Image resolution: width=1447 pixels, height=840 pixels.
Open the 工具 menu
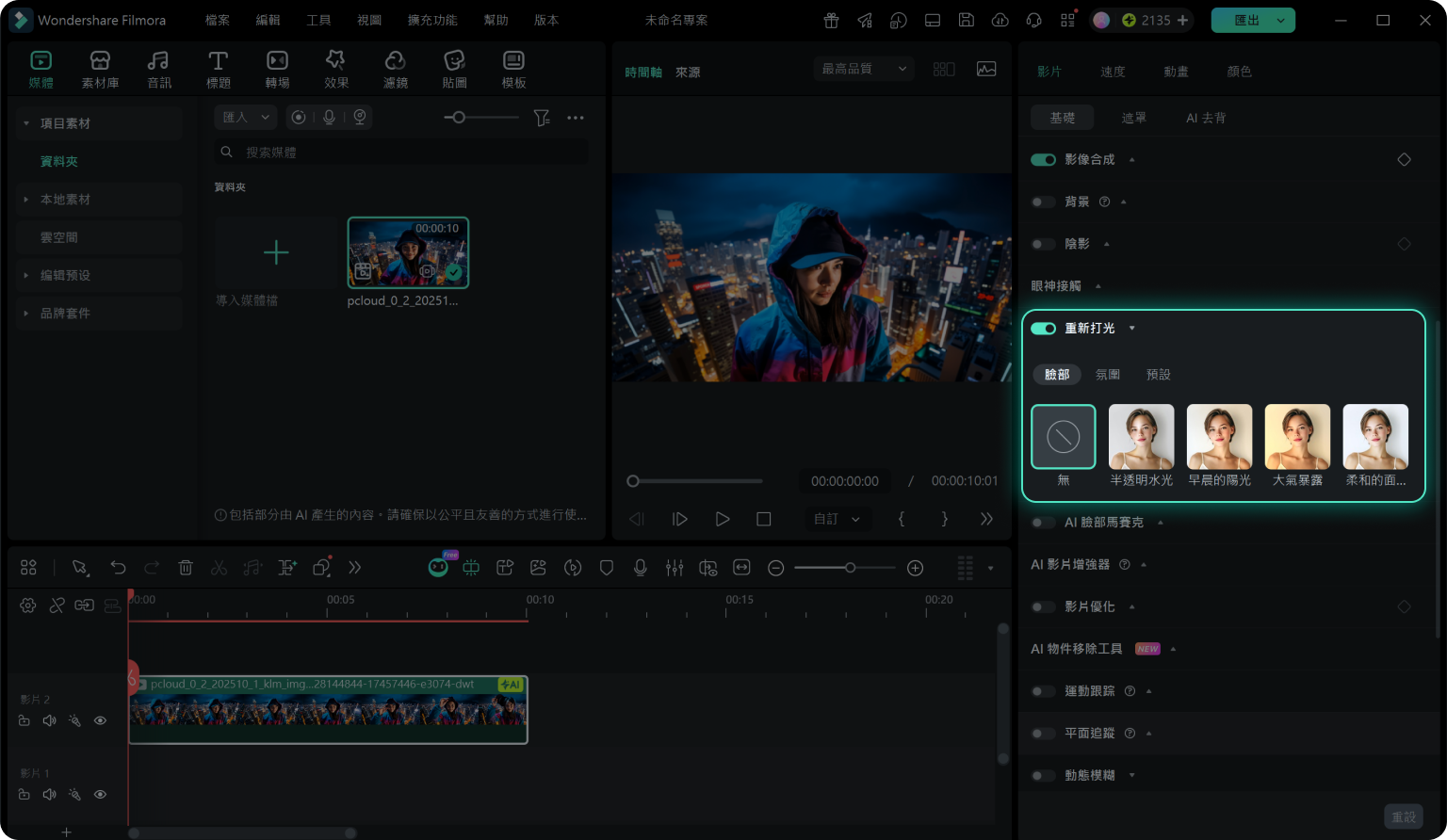coord(318,20)
